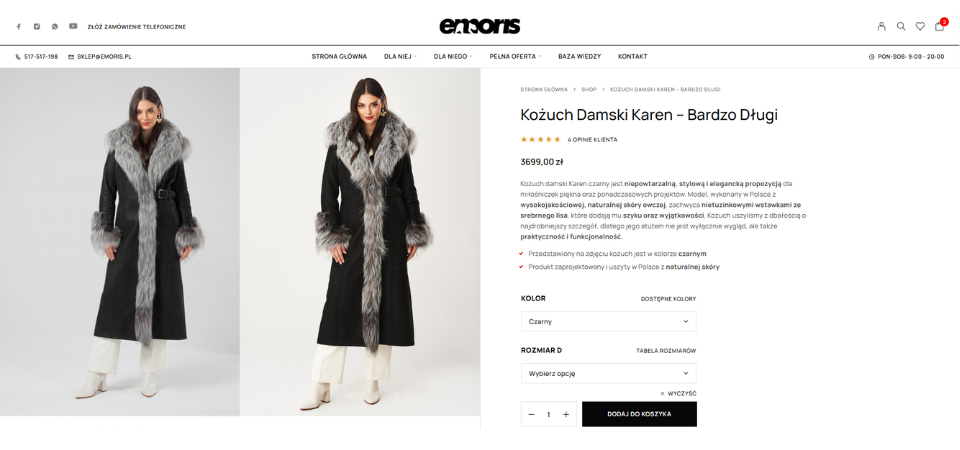
Task: Expand the Kolor dropdown showing Czarny
Action: [609, 321]
